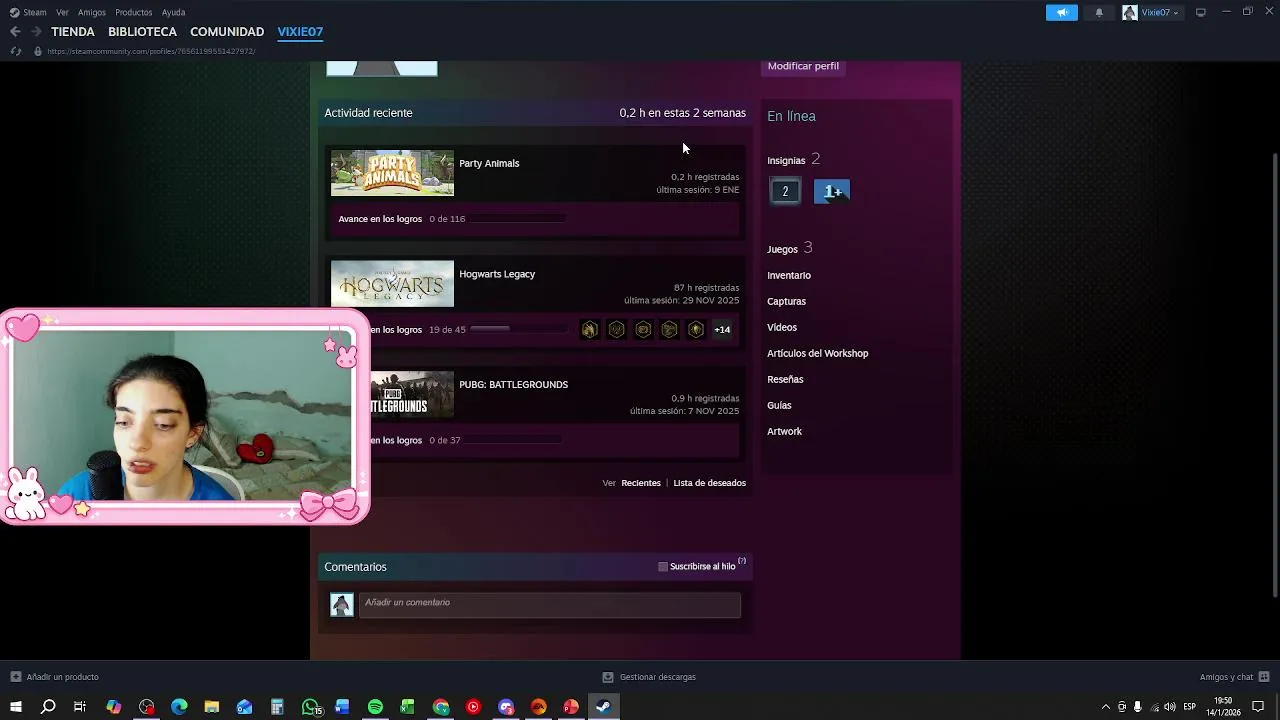This screenshot has height=720, width=1280.
Task: Click the first Hogwarts Legacy achievement icon
Action: pyautogui.click(x=590, y=329)
